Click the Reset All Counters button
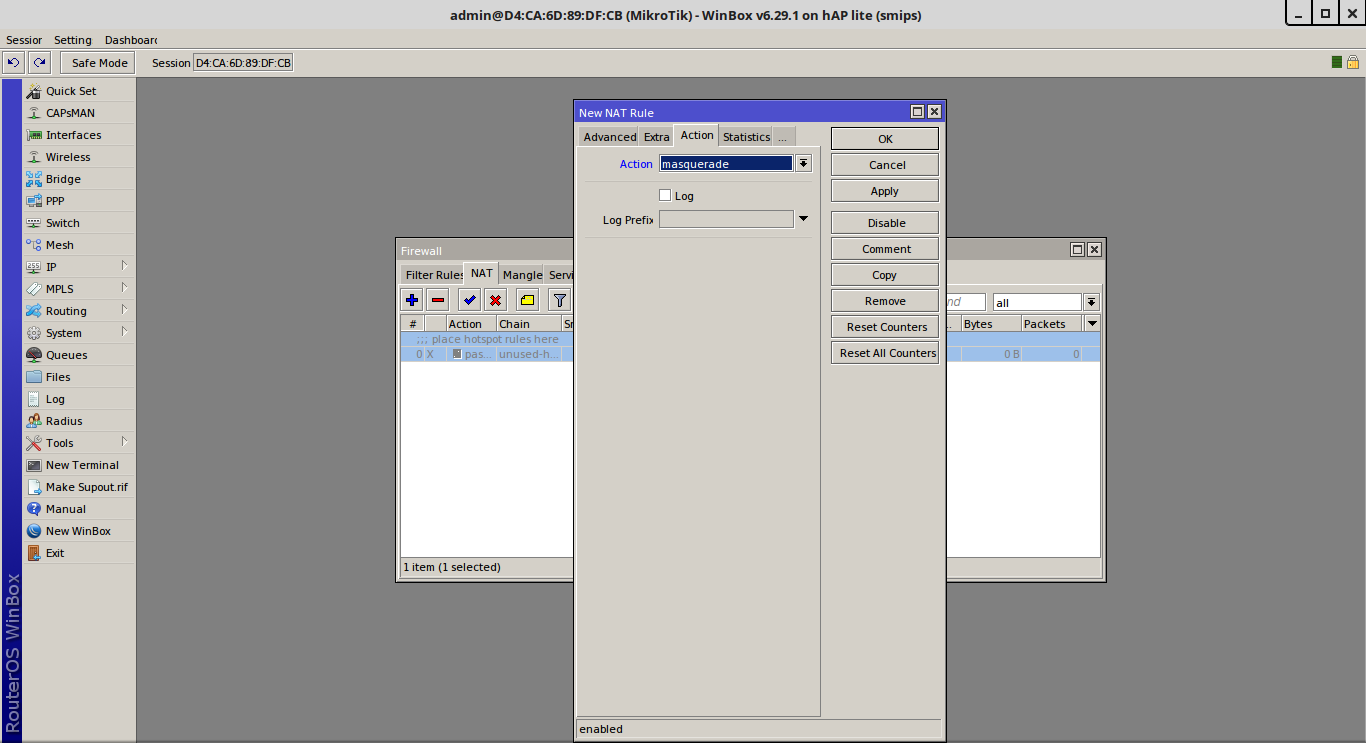 [885, 353]
